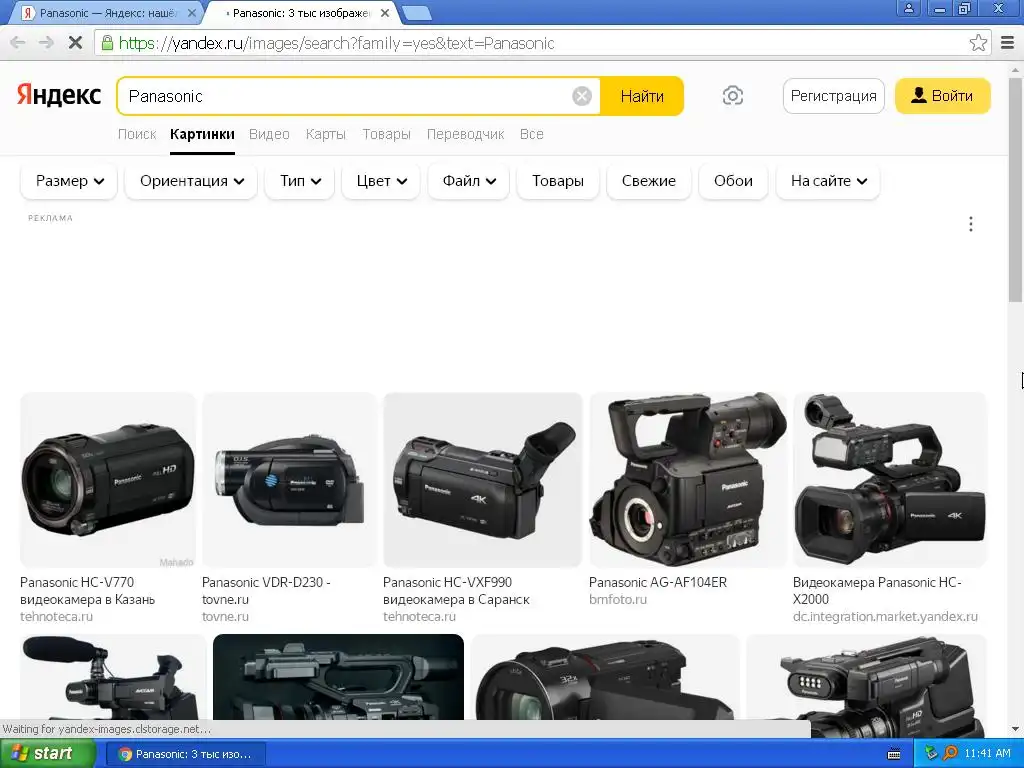Close the first Panasonic Yandex tab
This screenshot has width=1024, height=768.
click(191, 12)
